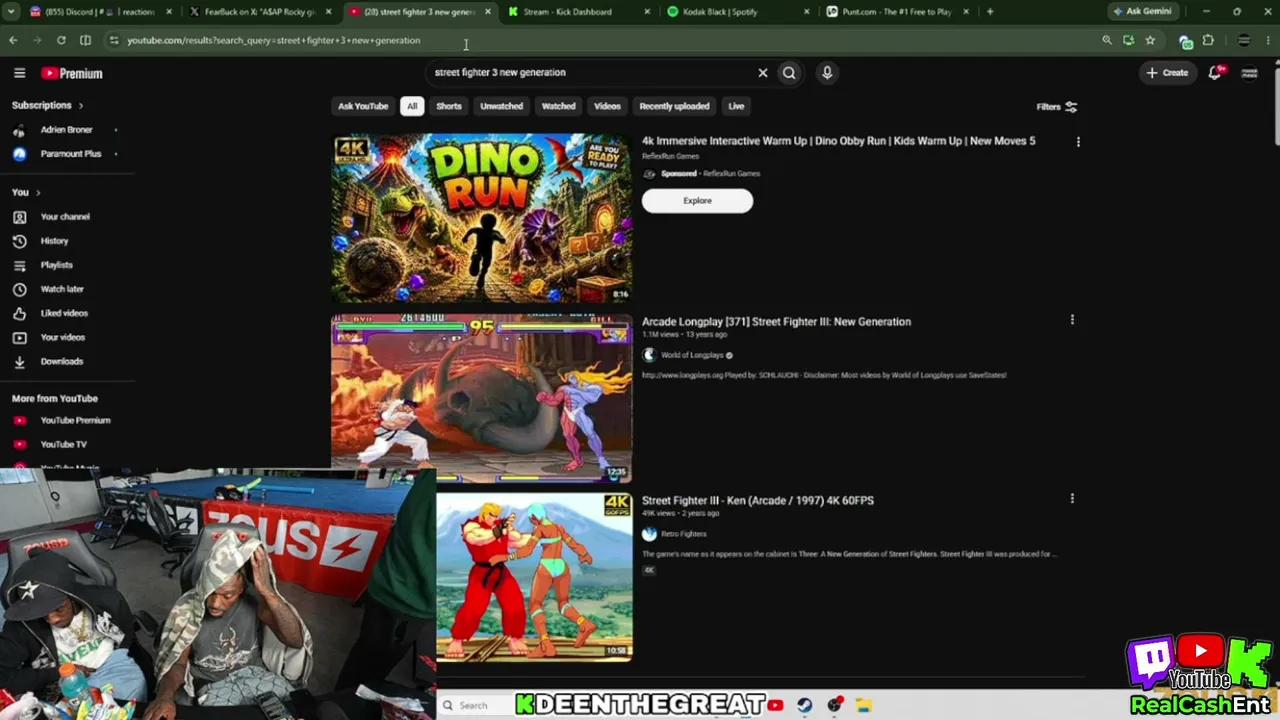Clear the search box with the X
1280x720 pixels.
[762, 72]
